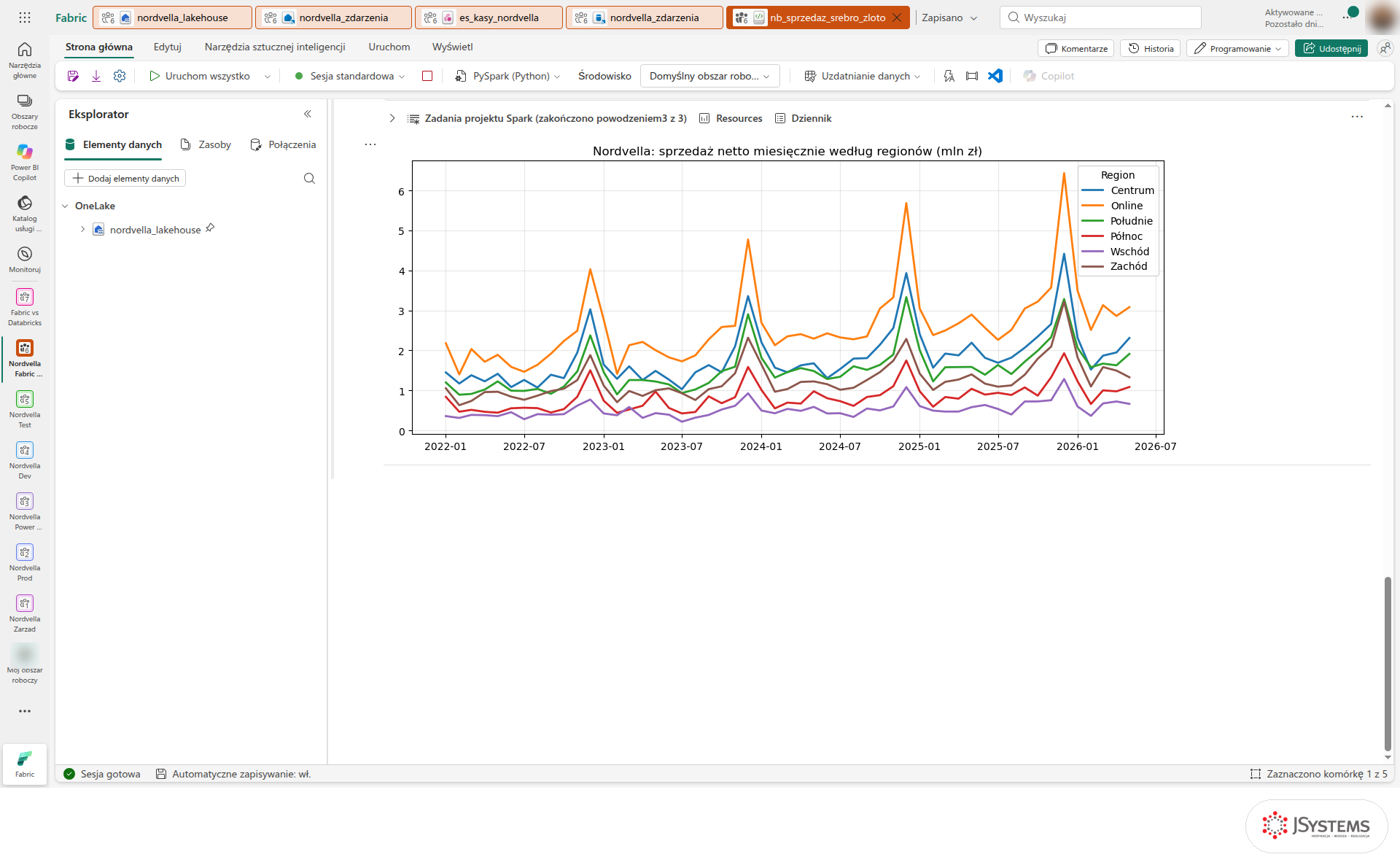Click the download notebook icon
Image resolution: width=1400 pixels, height=865 pixels.
click(x=96, y=76)
